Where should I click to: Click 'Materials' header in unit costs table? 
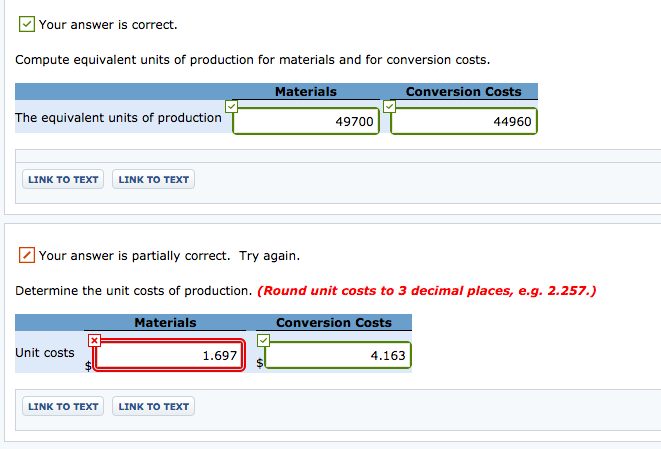point(165,323)
